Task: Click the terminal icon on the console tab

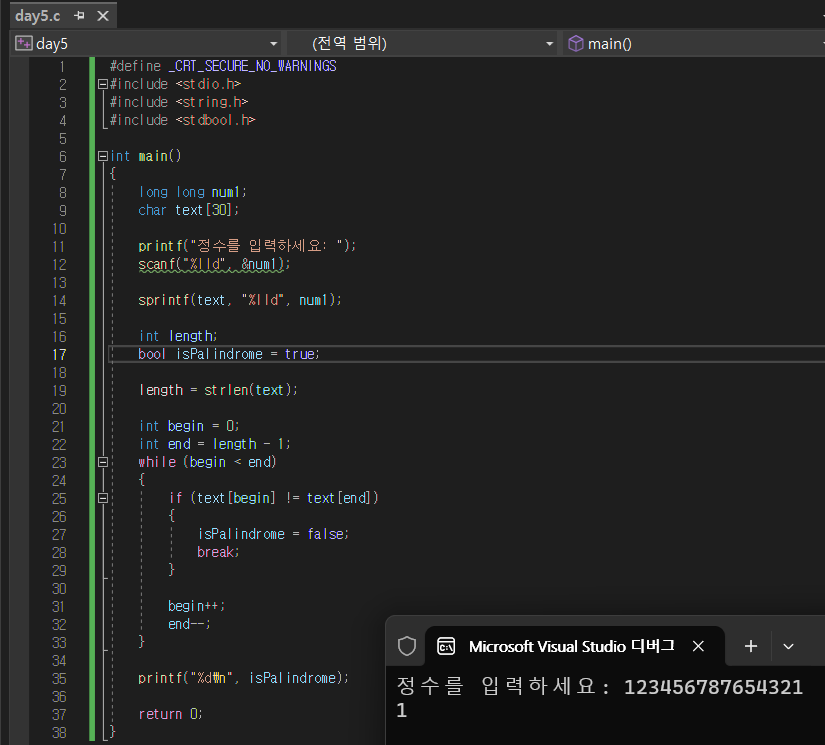Action: pos(446,646)
